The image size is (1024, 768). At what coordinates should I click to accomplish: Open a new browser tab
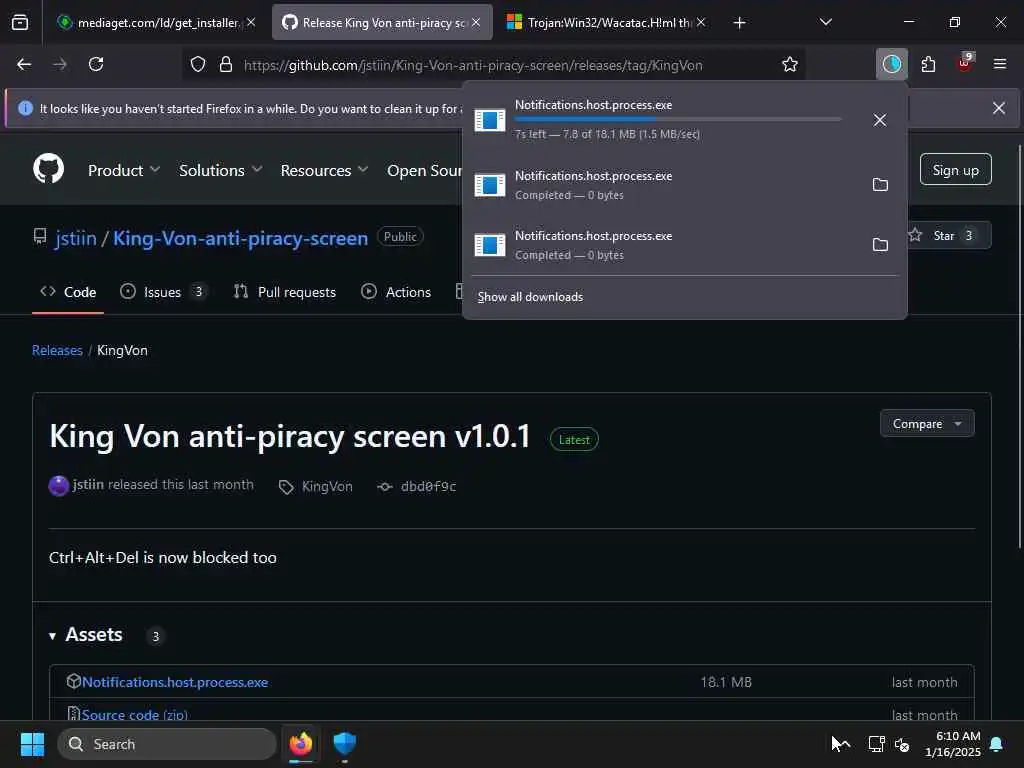click(x=739, y=23)
